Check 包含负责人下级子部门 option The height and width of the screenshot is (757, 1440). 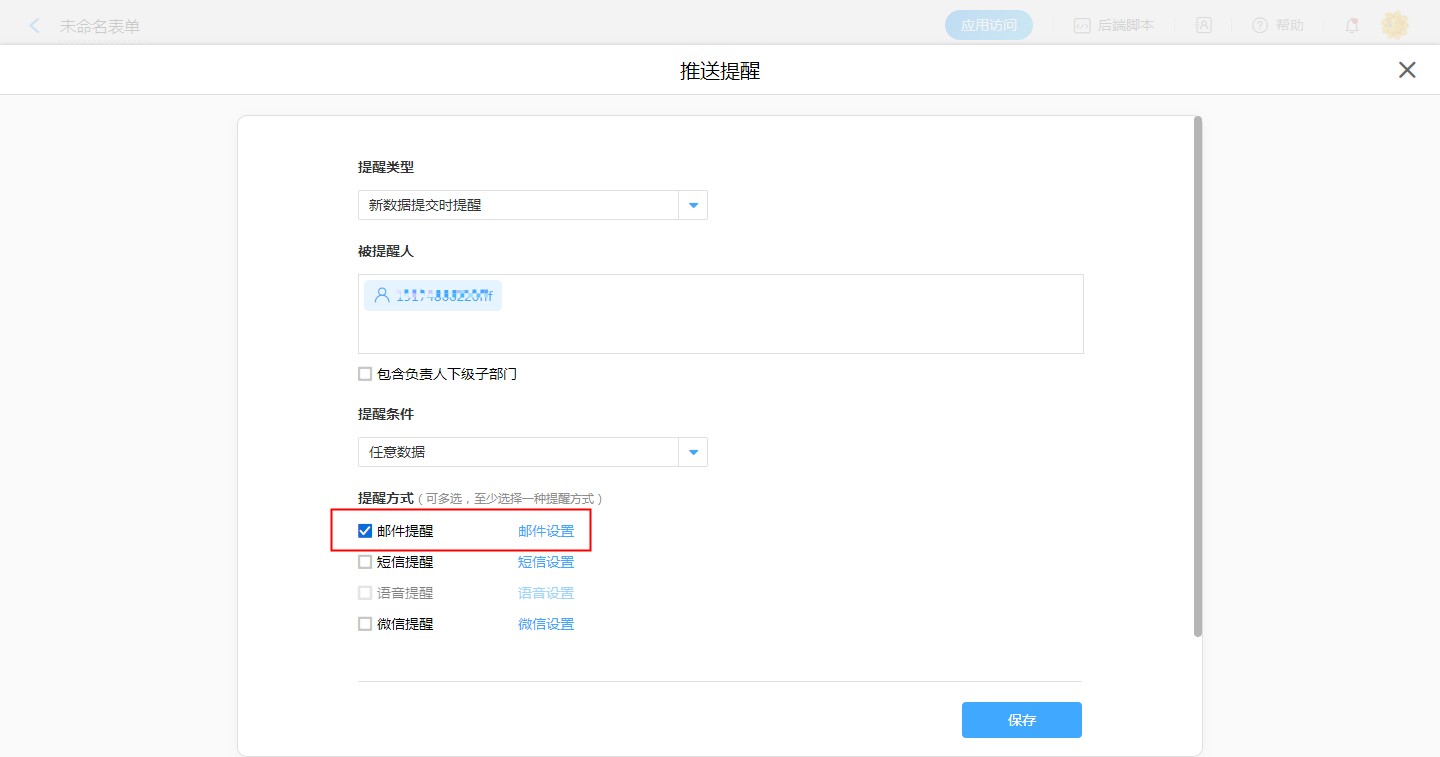tap(365, 374)
